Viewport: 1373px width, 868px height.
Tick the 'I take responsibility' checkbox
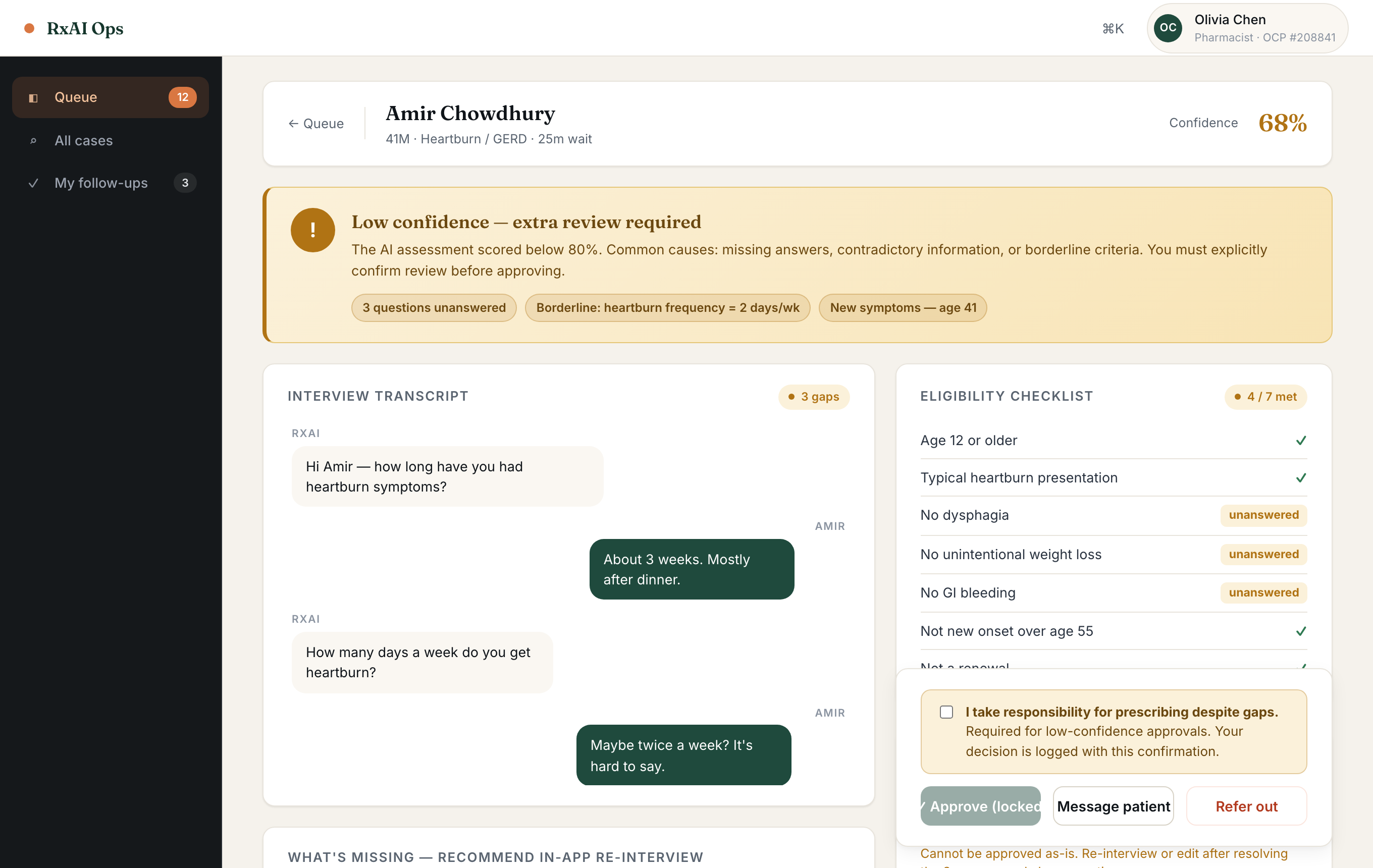[946, 712]
